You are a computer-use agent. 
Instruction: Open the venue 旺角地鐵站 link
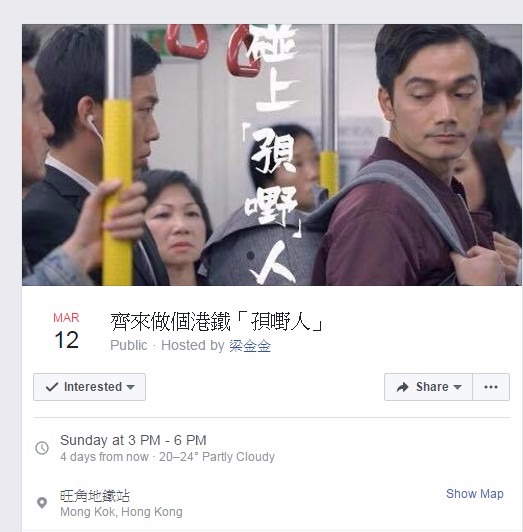coord(95,496)
